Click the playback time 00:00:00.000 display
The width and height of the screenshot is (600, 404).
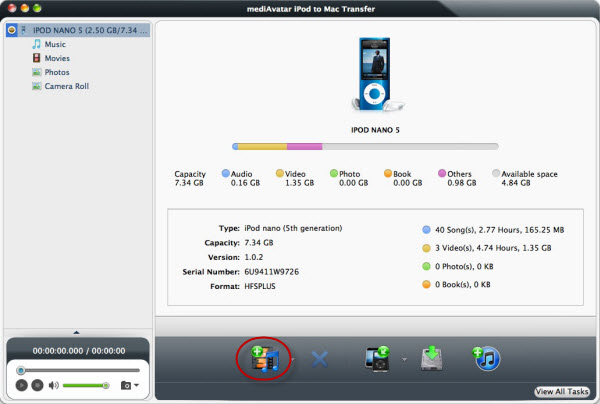pos(79,351)
